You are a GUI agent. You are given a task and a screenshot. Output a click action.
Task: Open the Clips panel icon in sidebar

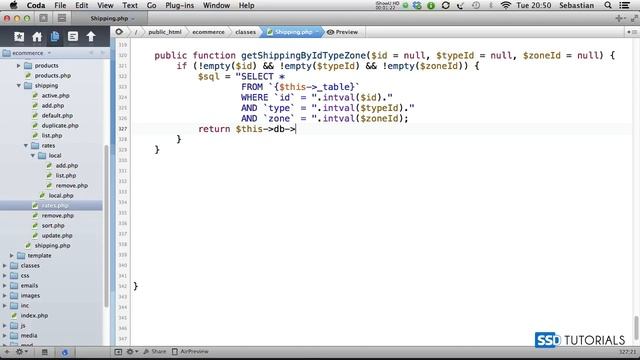click(73, 37)
